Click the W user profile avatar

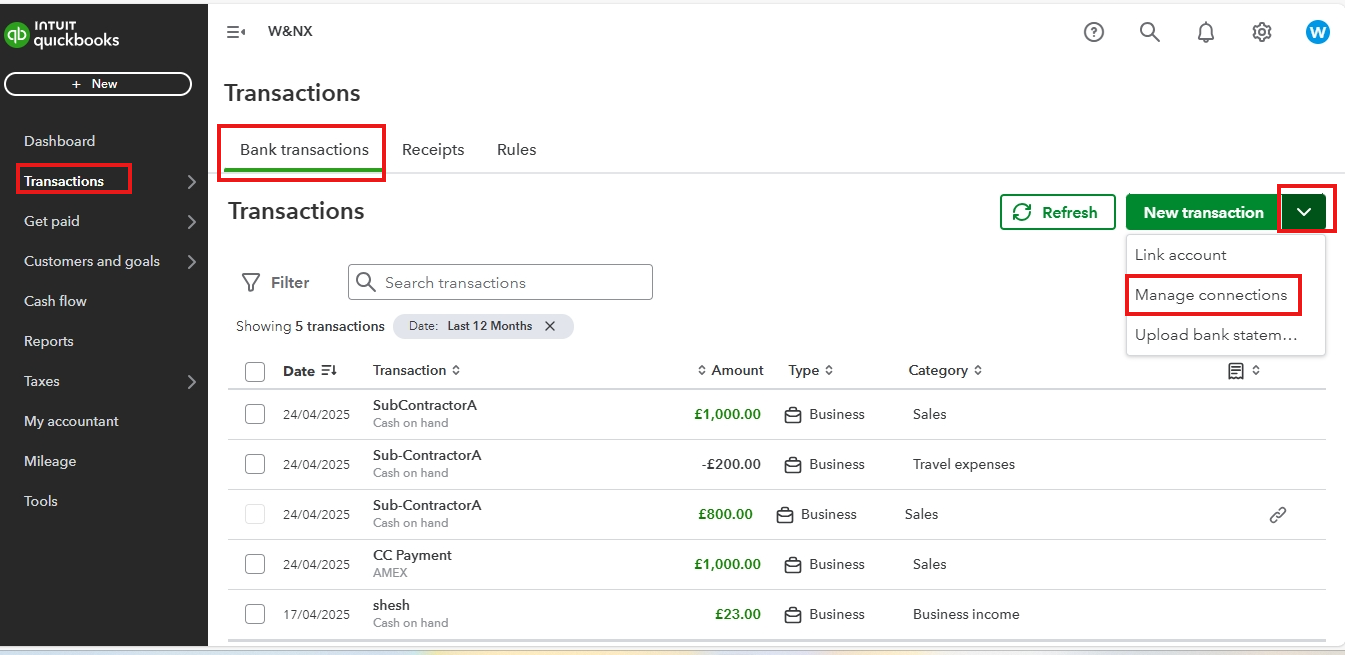[1318, 32]
